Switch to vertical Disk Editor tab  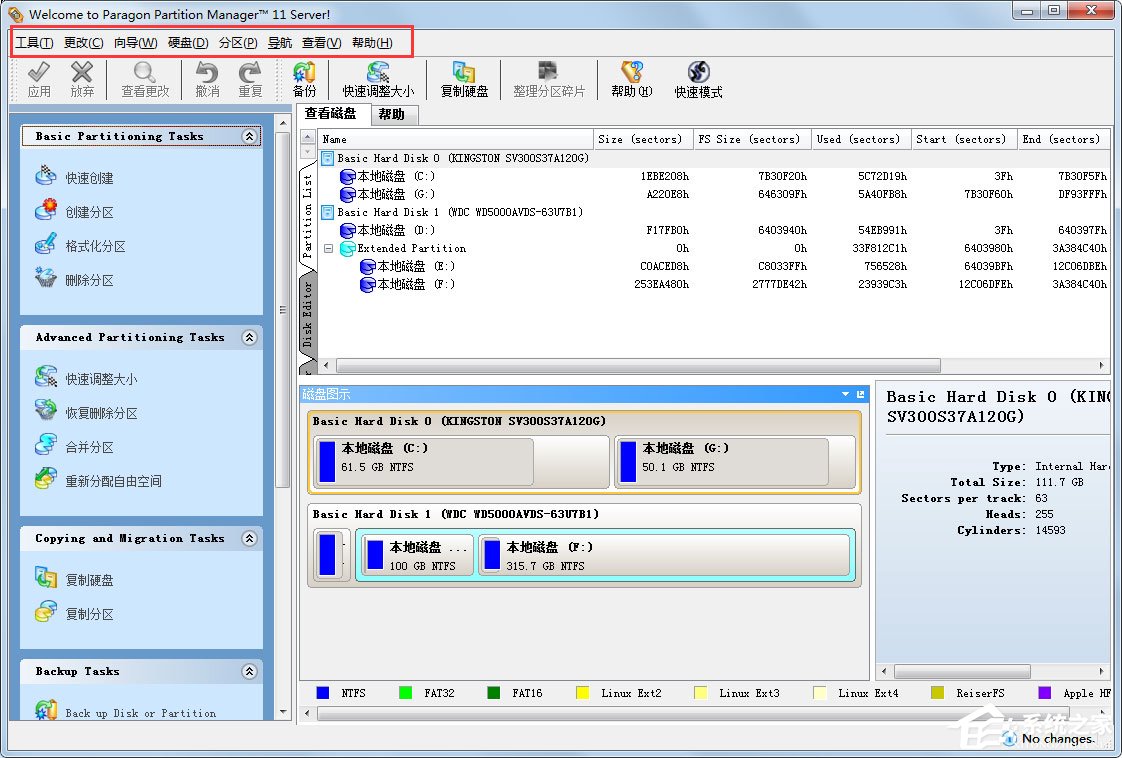click(308, 315)
